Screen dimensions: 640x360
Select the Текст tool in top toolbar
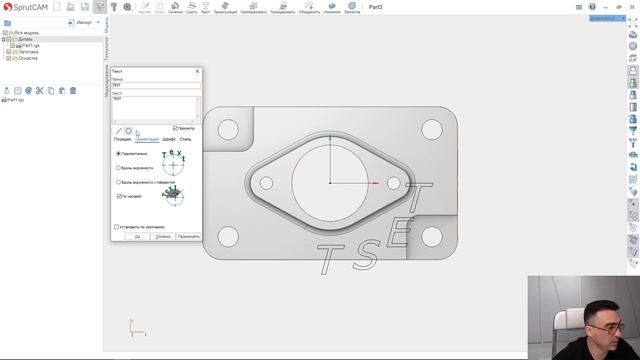click(205, 7)
